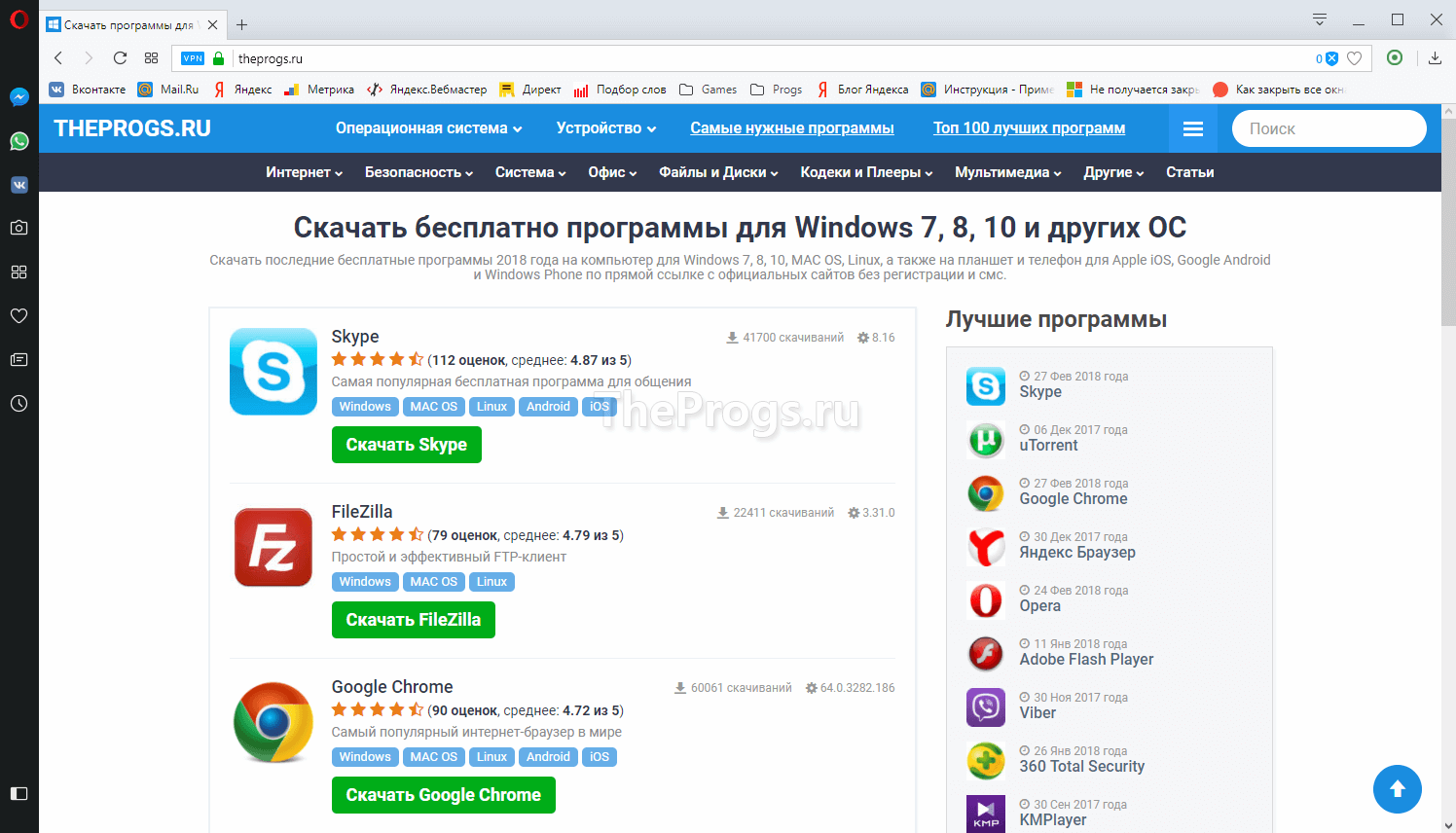Image resolution: width=1456 pixels, height=833 pixels.
Task: Close the theprogs.ru tab
Action: point(212,25)
